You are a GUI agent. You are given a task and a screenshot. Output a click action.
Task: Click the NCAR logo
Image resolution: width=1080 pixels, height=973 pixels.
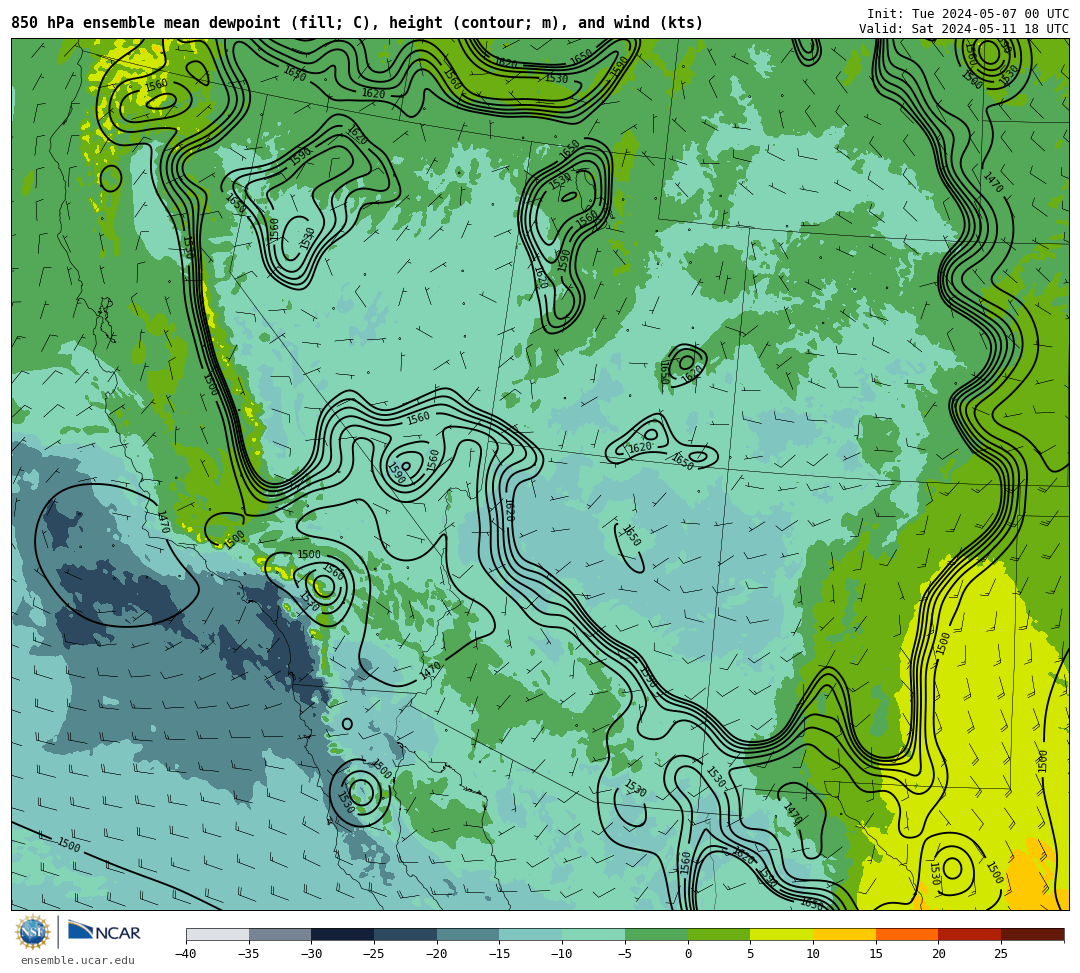pyautogui.click(x=104, y=932)
